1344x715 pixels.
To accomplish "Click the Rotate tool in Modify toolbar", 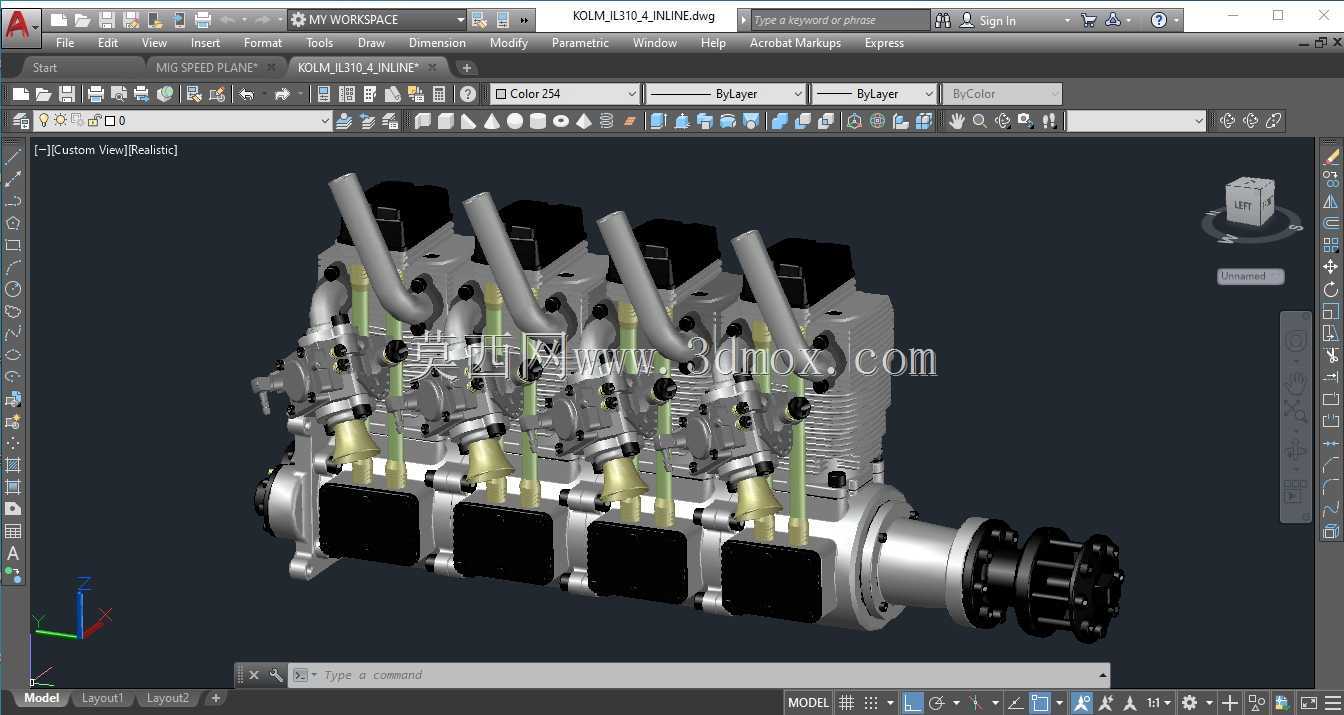I will [1331, 289].
